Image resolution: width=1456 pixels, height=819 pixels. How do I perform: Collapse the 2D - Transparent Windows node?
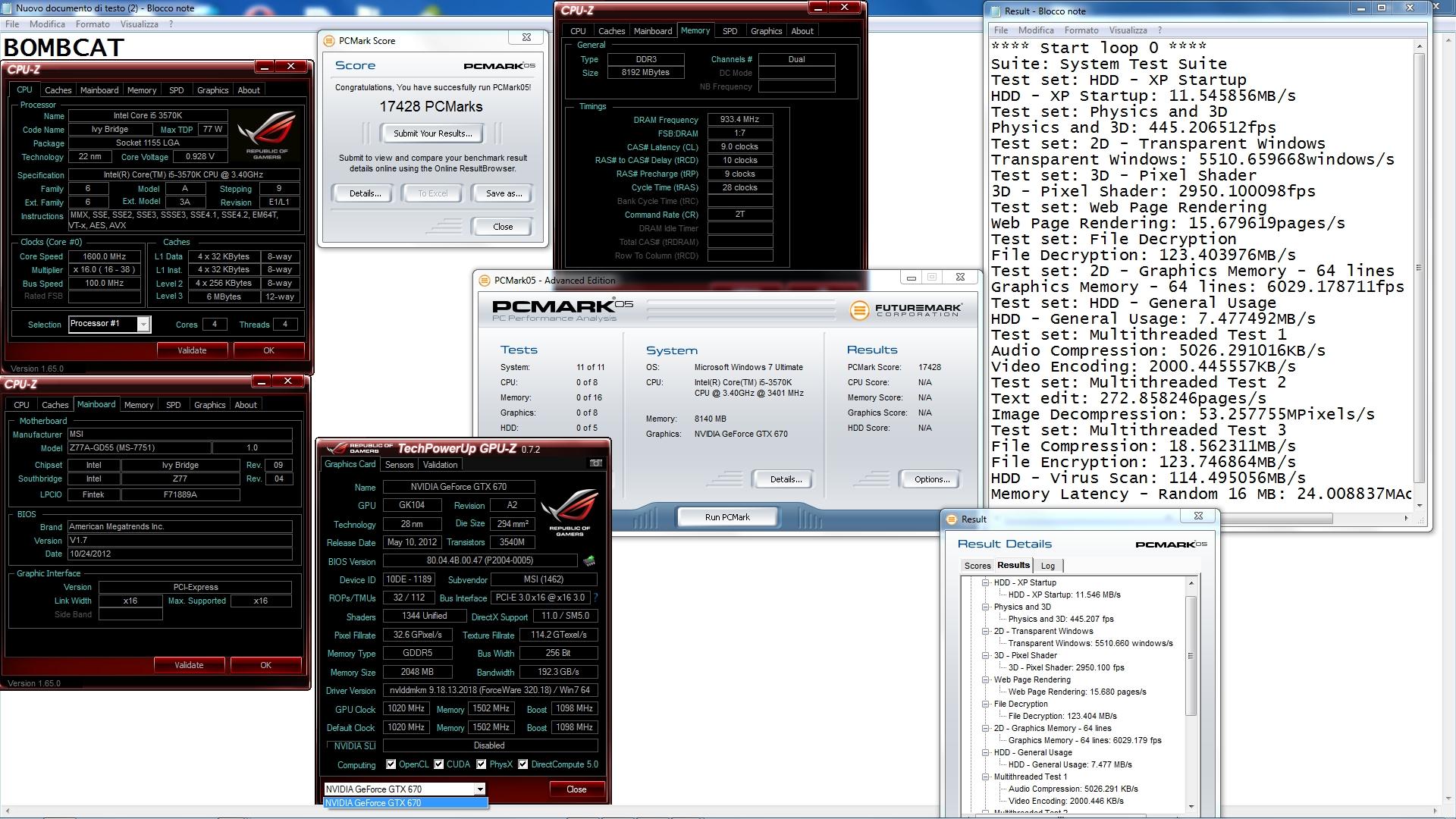(x=986, y=631)
